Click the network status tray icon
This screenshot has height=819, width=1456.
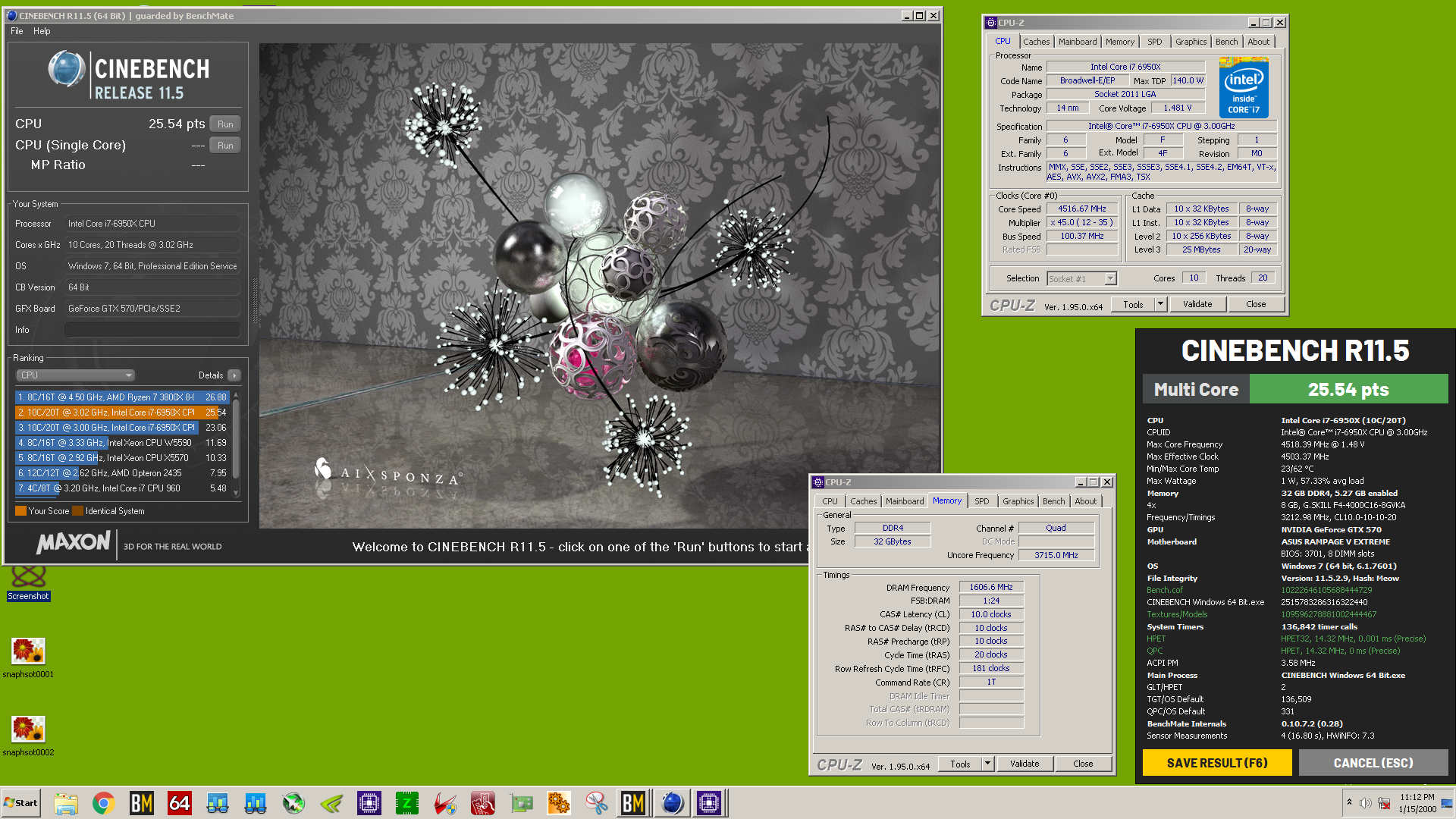tap(1384, 803)
